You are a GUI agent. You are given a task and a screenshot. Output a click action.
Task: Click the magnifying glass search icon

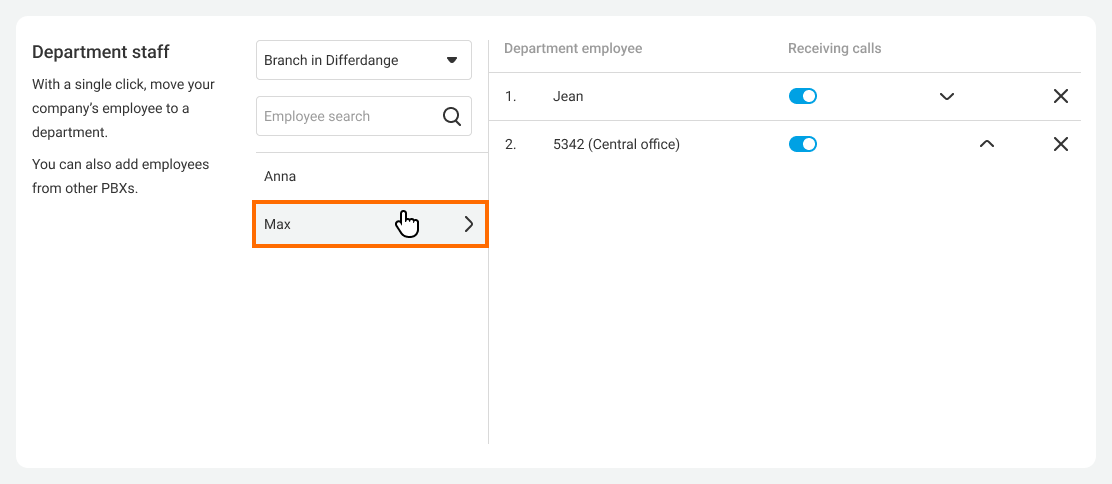pos(452,116)
